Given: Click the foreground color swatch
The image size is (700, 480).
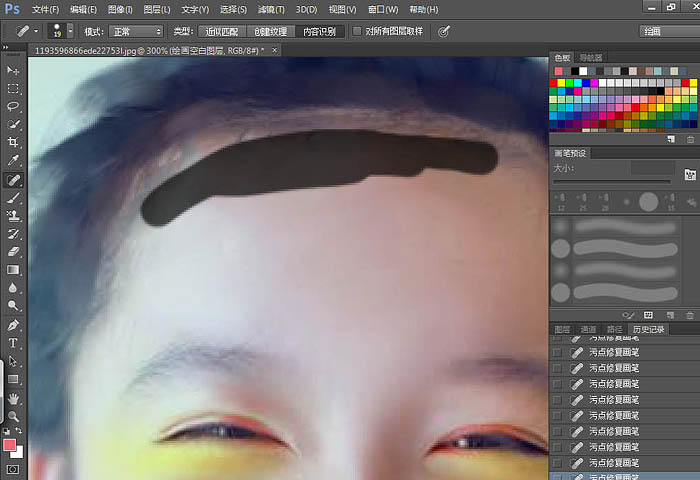Looking at the screenshot, I should [9, 445].
